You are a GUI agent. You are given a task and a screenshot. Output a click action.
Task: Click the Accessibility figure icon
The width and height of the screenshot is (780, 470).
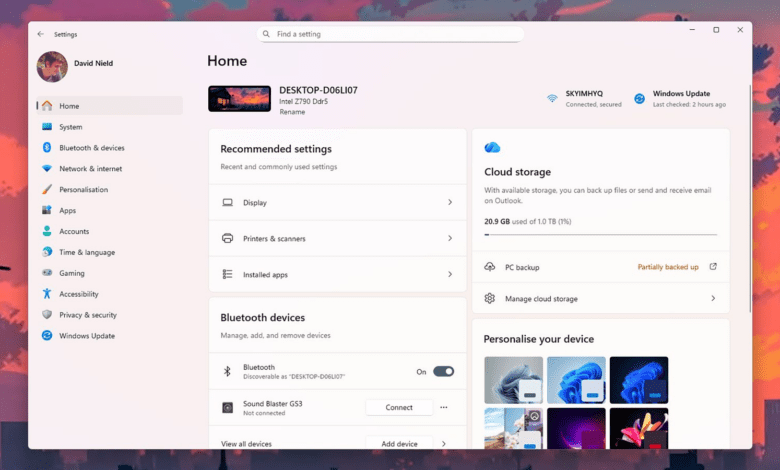point(47,293)
